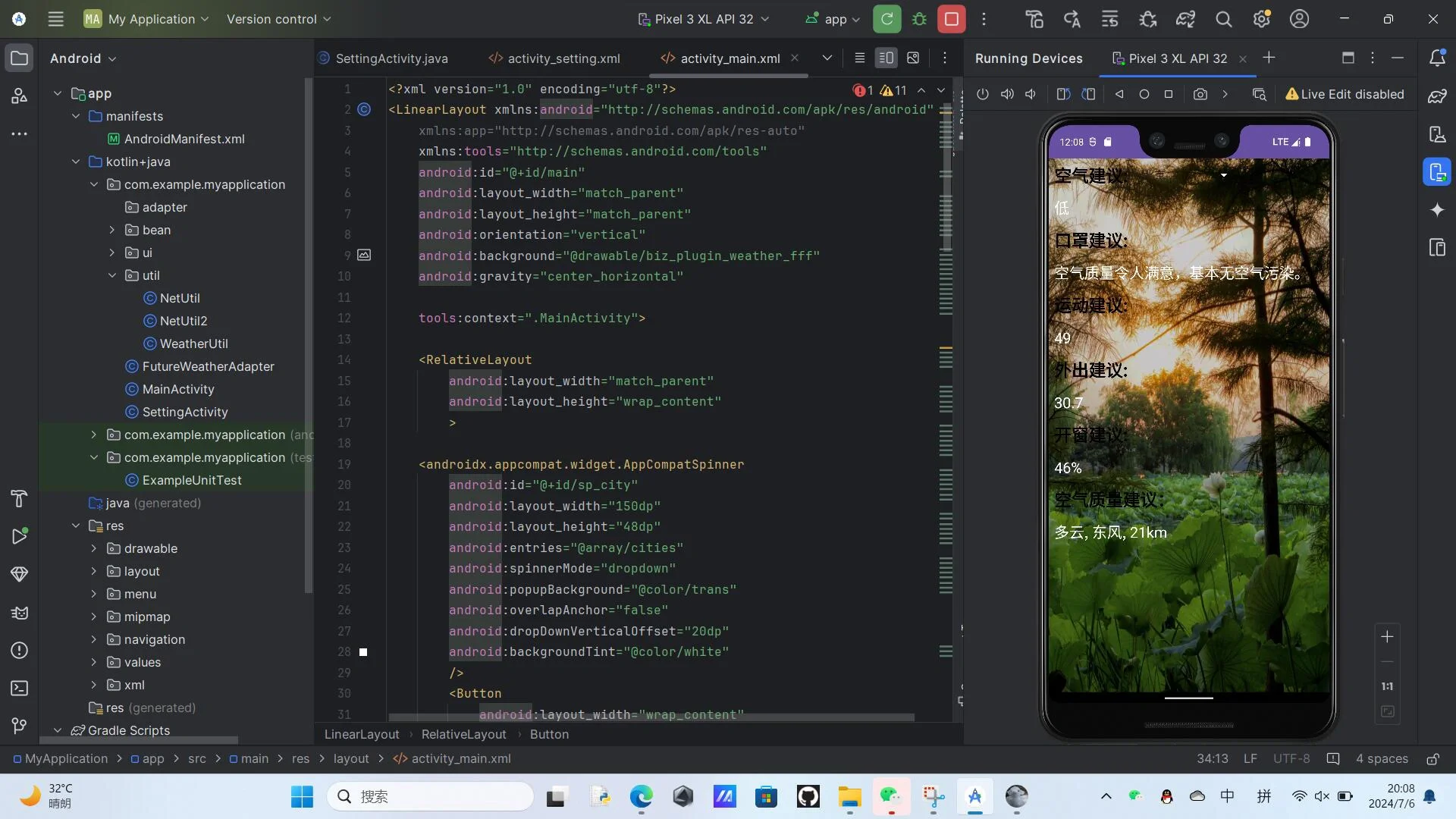Stop the running app
This screenshot has width=1456, height=819.
(951, 19)
